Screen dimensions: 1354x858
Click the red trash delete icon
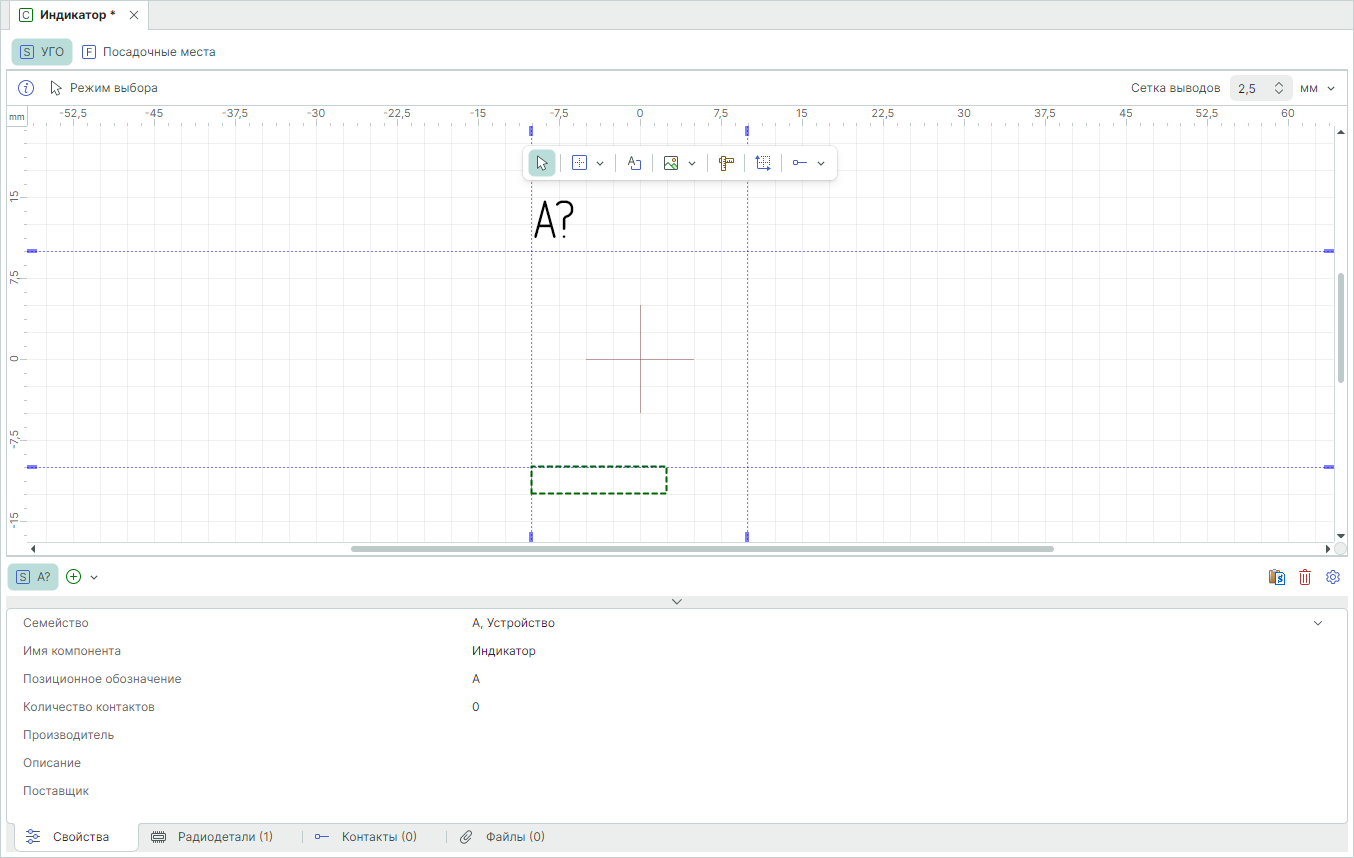[x=1304, y=577]
